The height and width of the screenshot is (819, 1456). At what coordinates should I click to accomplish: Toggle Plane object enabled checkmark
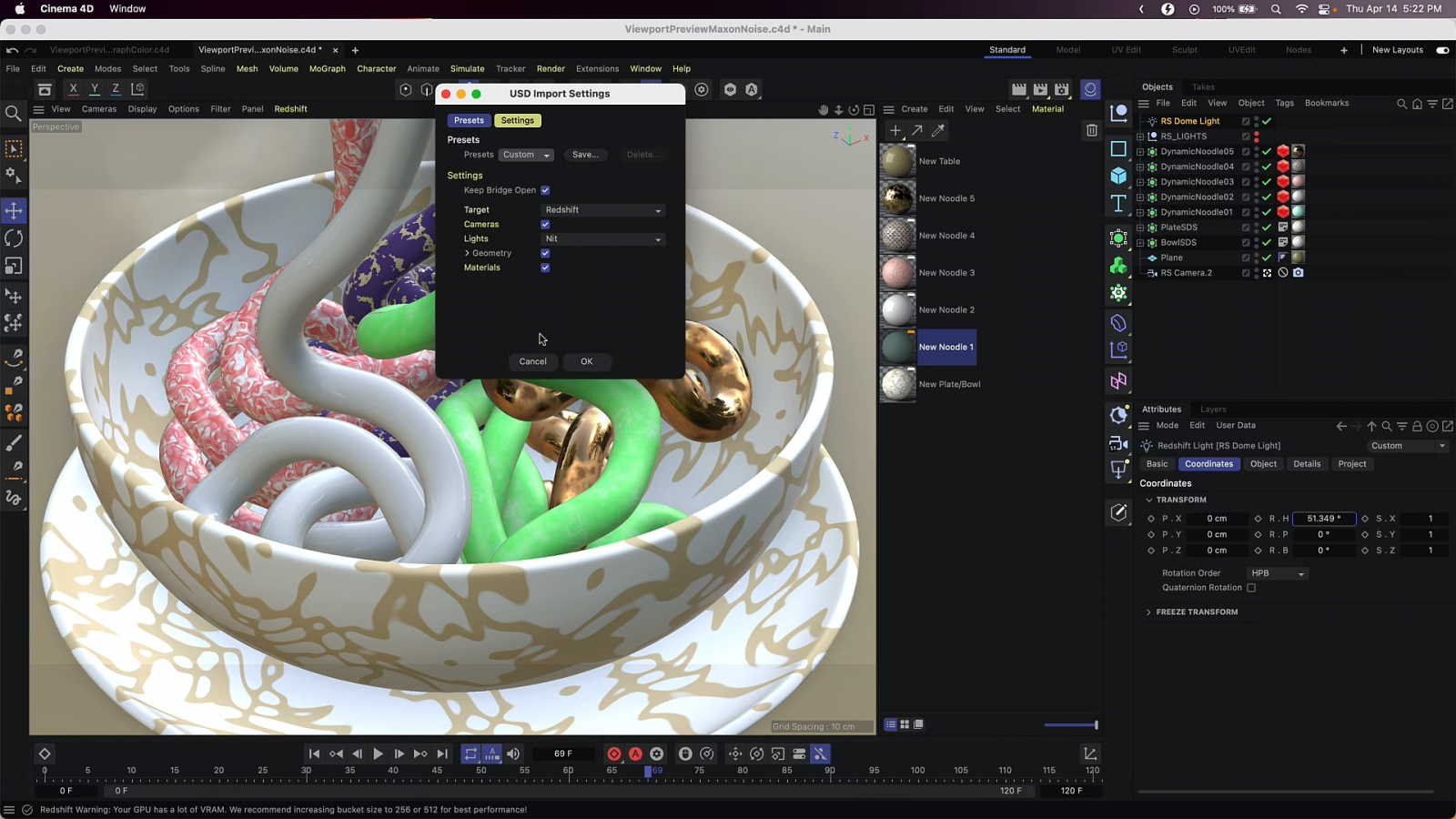1267,258
